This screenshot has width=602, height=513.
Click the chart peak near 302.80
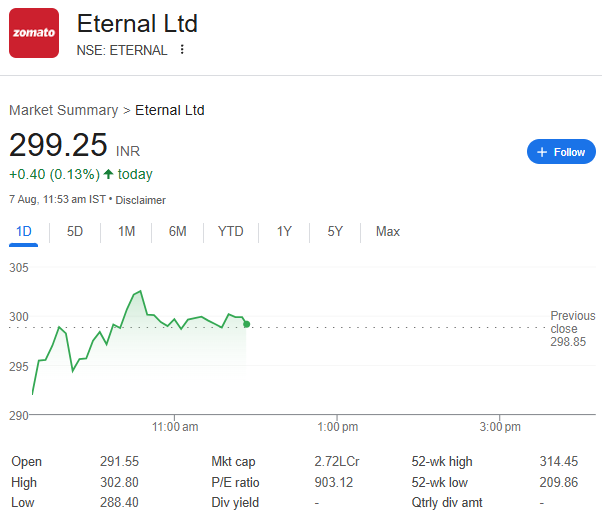pyautogui.click(x=141, y=291)
